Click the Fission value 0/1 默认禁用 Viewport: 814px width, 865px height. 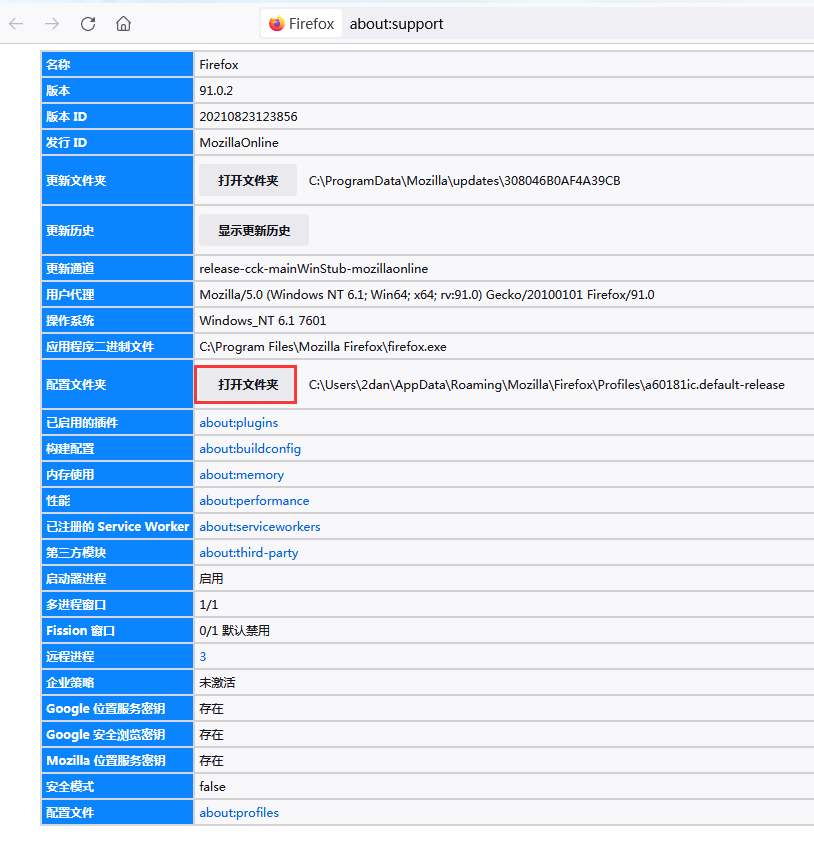point(234,631)
